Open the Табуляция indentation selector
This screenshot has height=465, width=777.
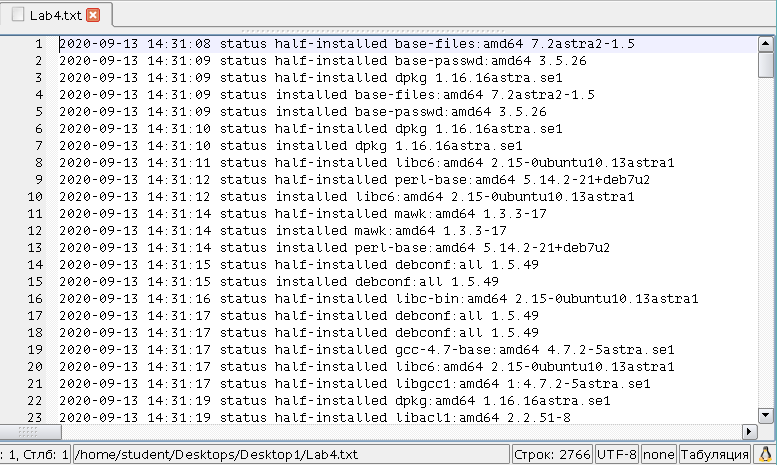click(x=714, y=454)
